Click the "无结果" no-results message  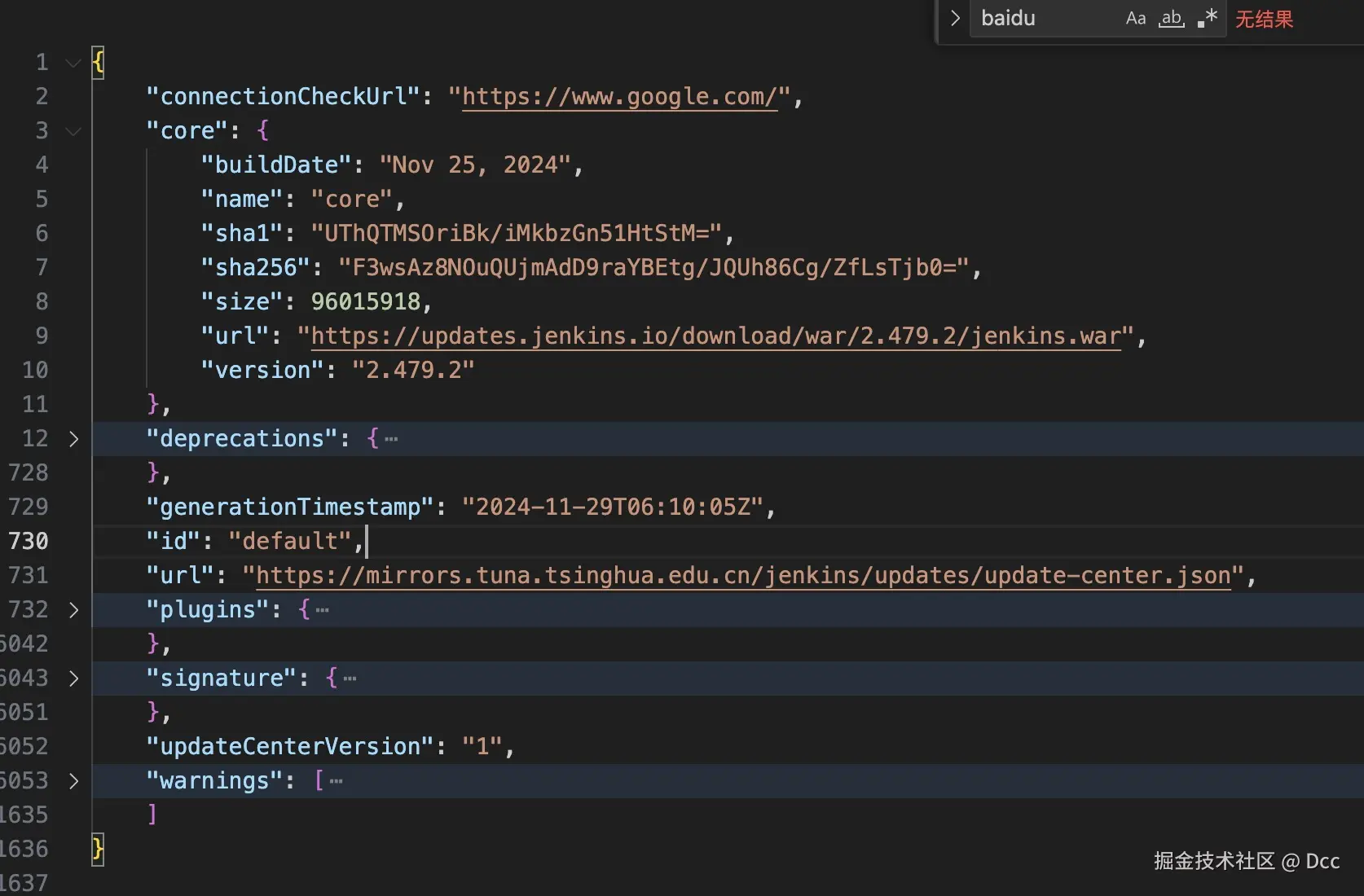pyautogui.click(x=1264, y=19)
